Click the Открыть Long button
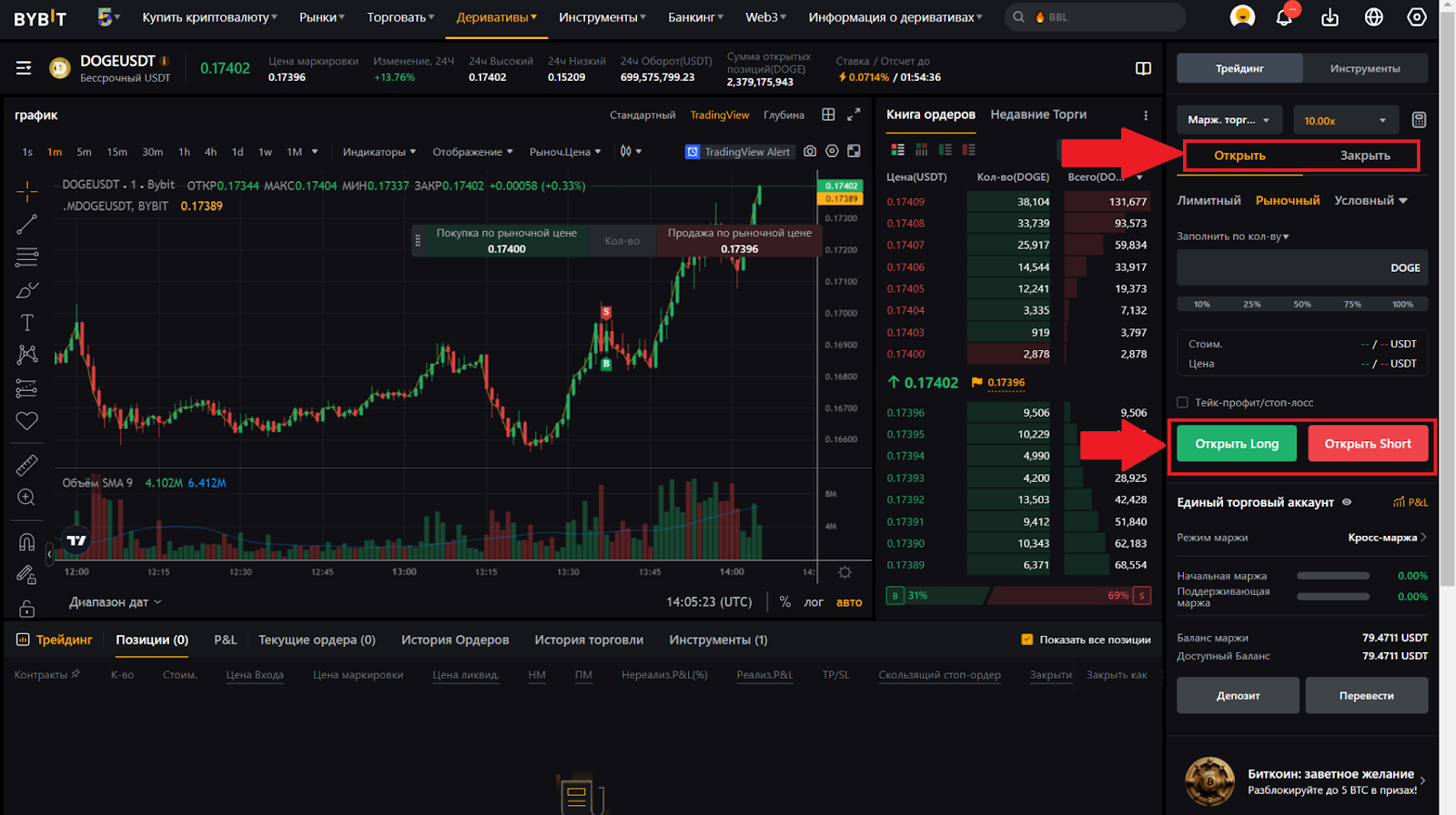 (x=1237, y=444)
